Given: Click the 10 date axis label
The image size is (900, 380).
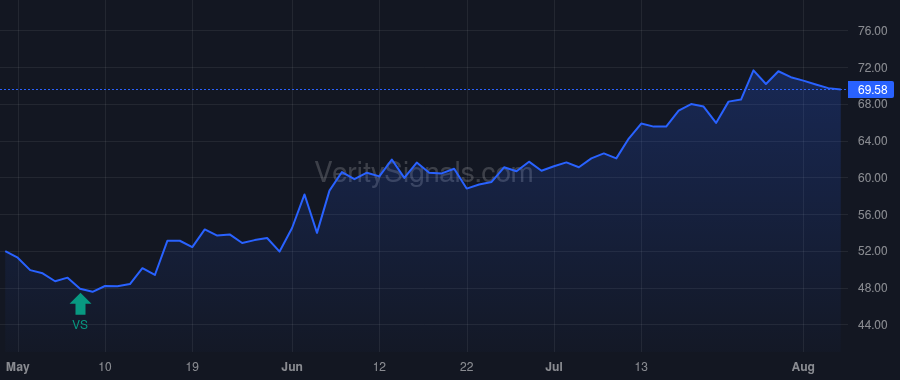Looking at the screenshot, I should pos(105,367).
